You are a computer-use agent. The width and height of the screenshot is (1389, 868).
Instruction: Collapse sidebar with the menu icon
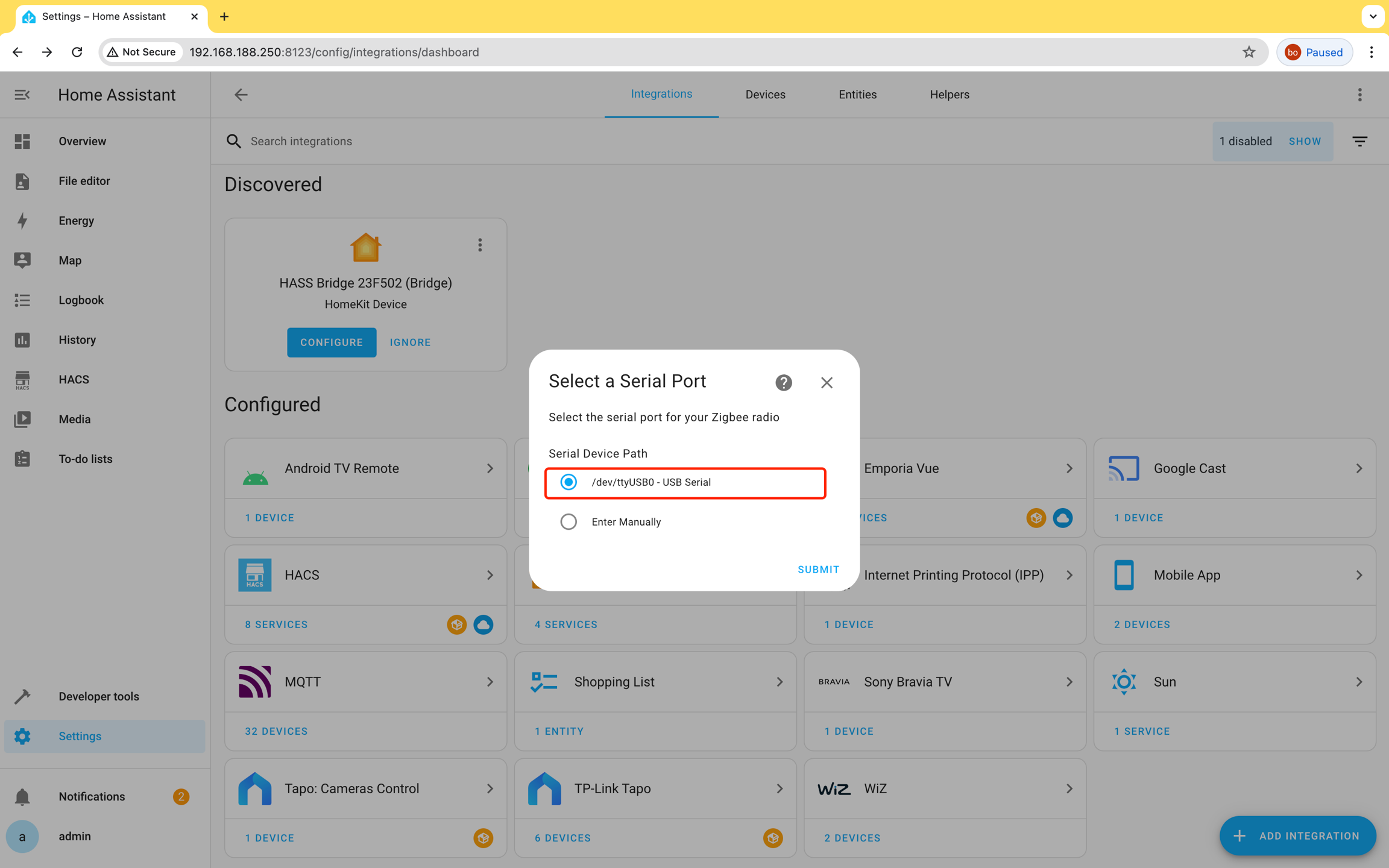[x=22, y=95]
